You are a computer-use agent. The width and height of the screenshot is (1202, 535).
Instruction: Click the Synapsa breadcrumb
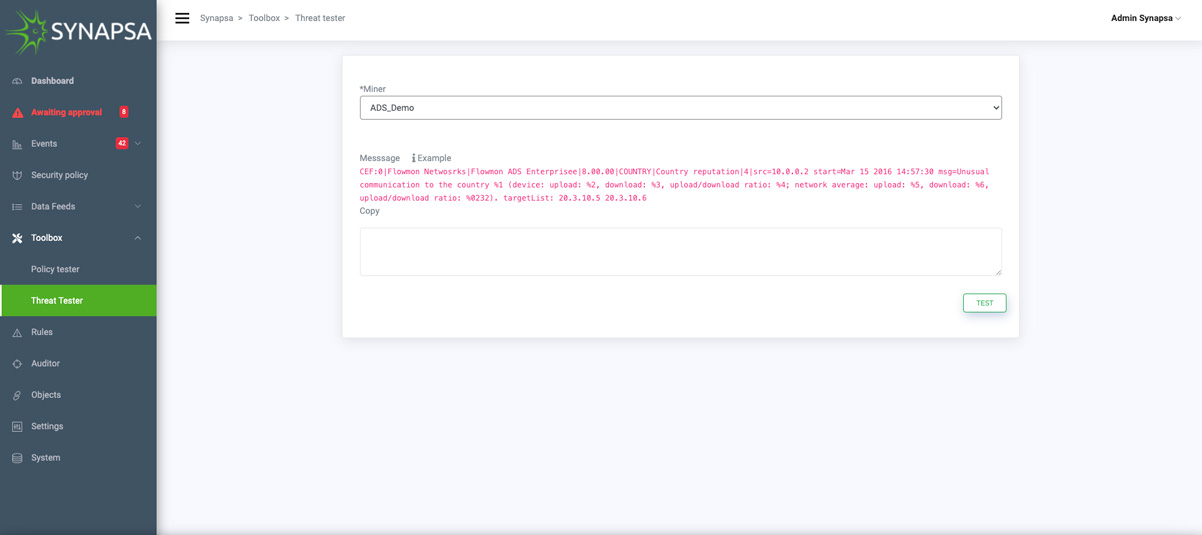216,18
